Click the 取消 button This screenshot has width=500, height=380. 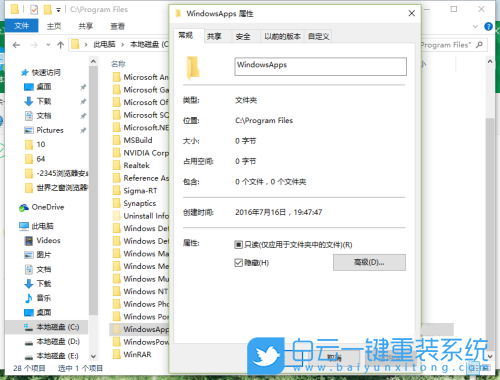334,358
